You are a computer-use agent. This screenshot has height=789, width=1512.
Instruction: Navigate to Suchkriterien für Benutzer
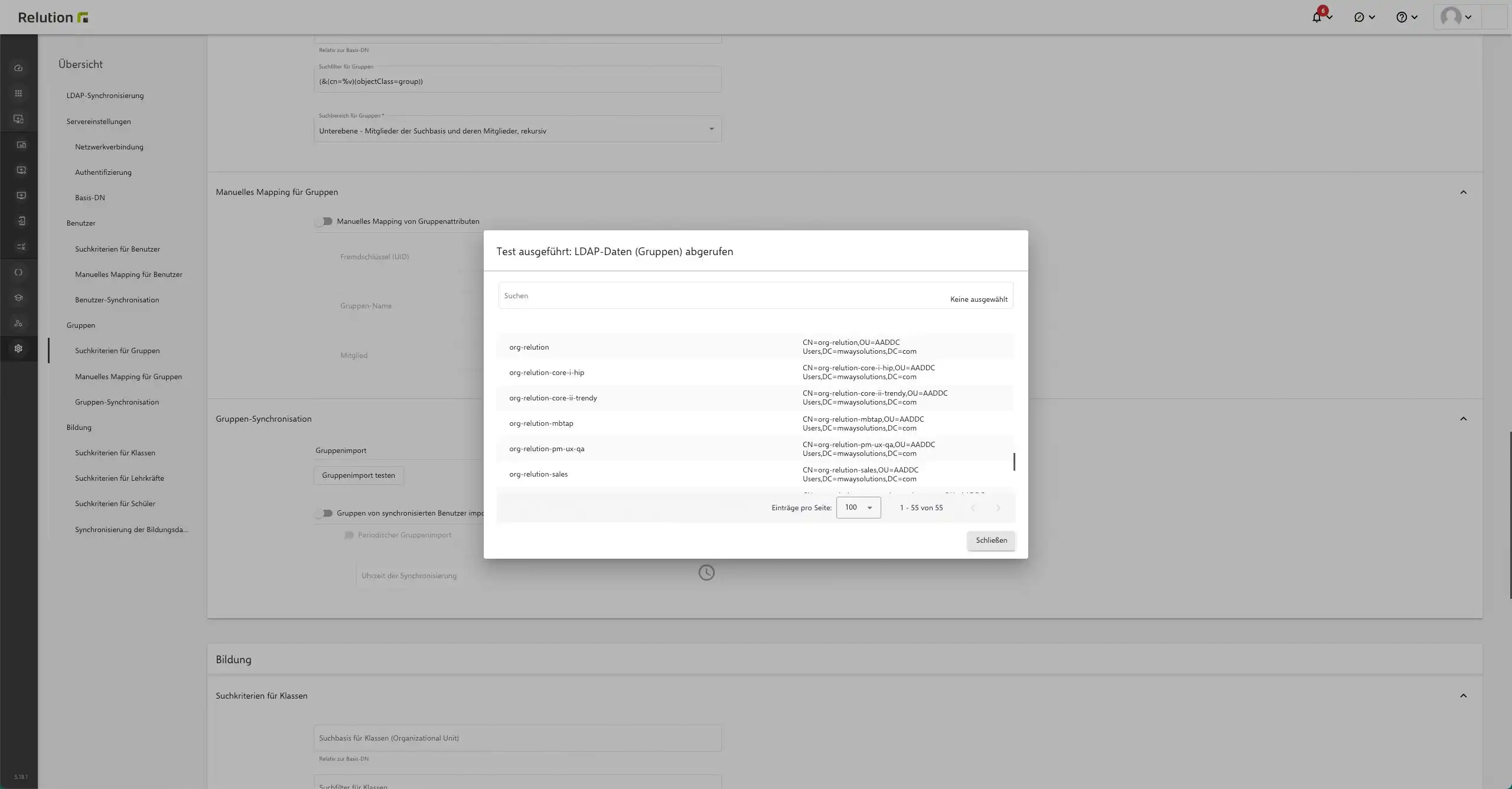pos(118,249)
